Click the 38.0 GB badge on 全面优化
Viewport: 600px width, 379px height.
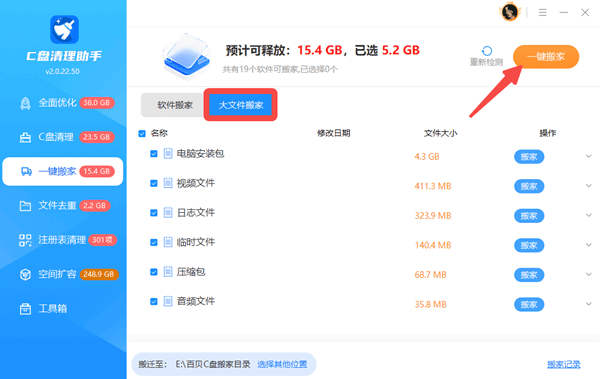tap(97, 103)
